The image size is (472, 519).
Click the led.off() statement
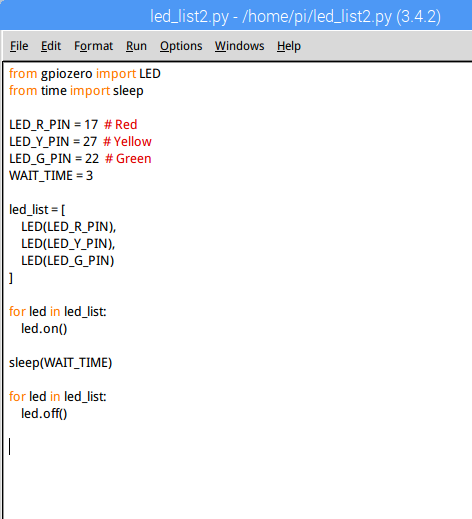coord(44,414)
